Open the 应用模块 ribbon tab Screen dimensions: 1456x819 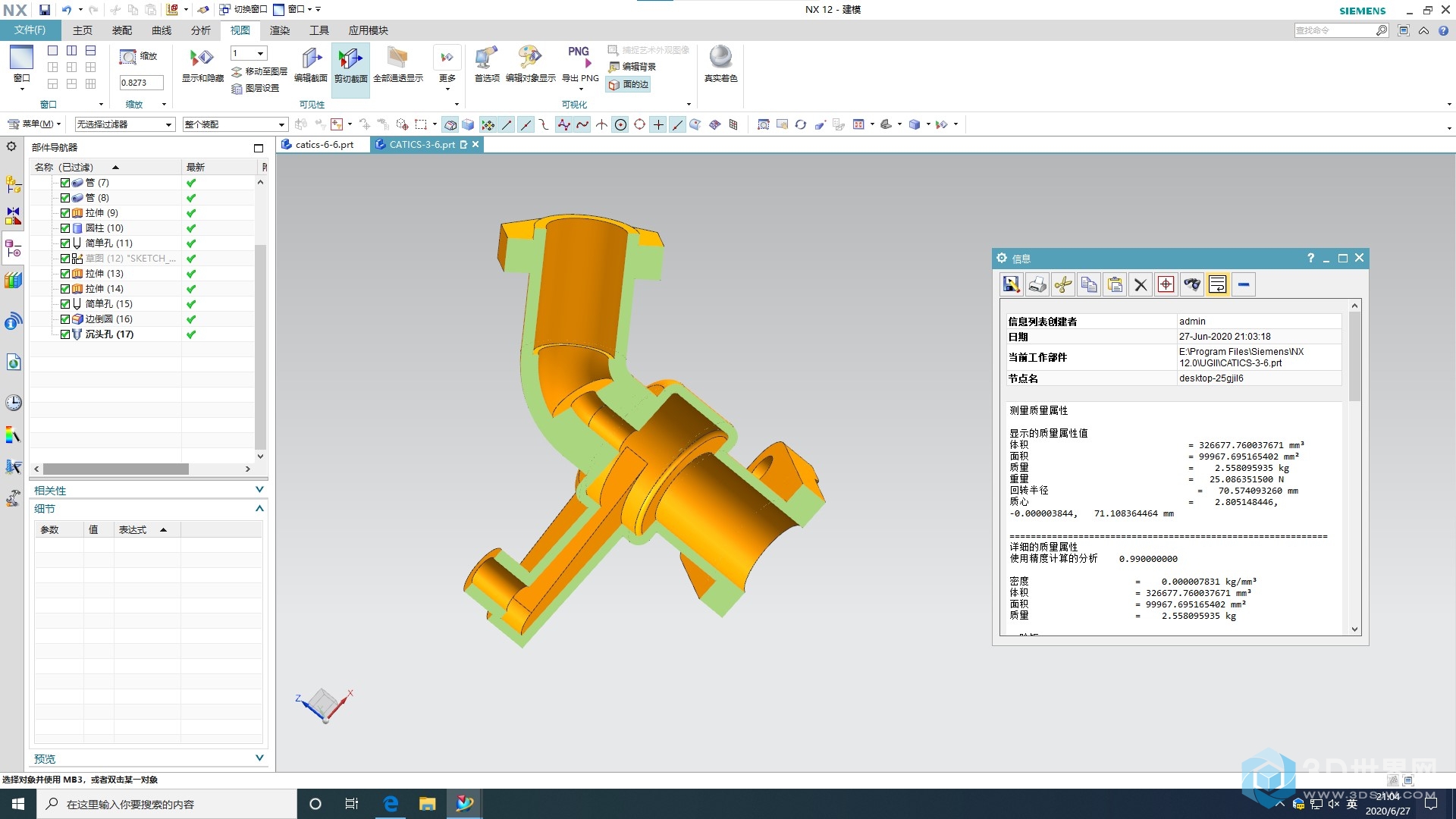[369, 30]
